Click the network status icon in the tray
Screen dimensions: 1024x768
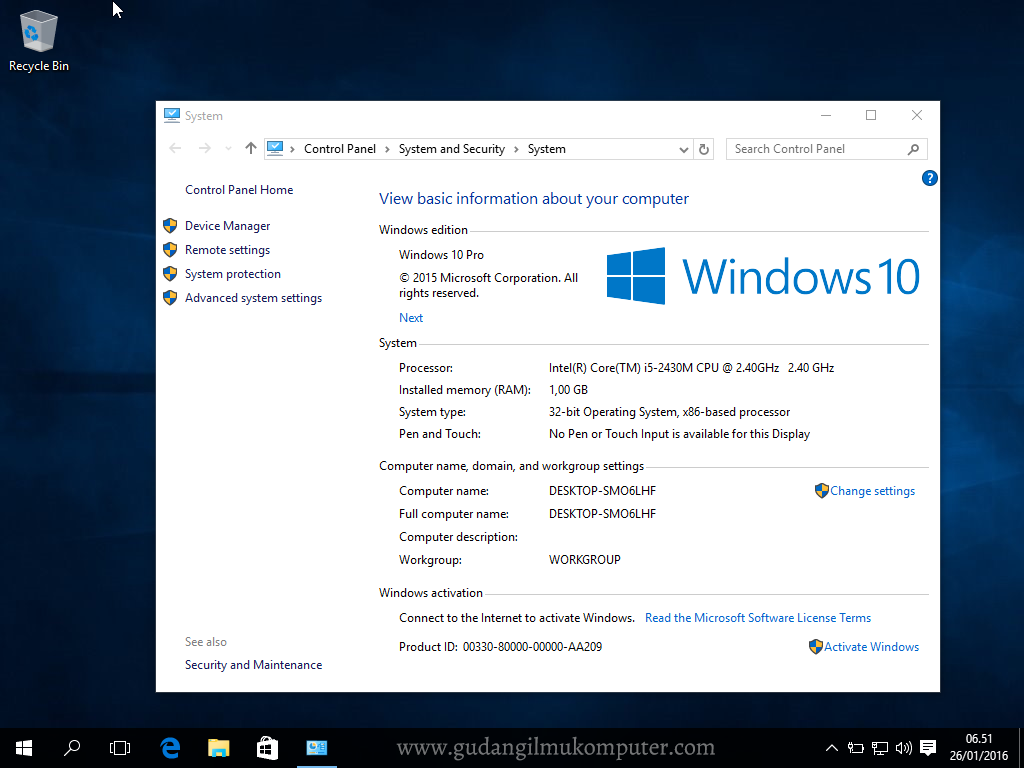(x=879, y=747)
